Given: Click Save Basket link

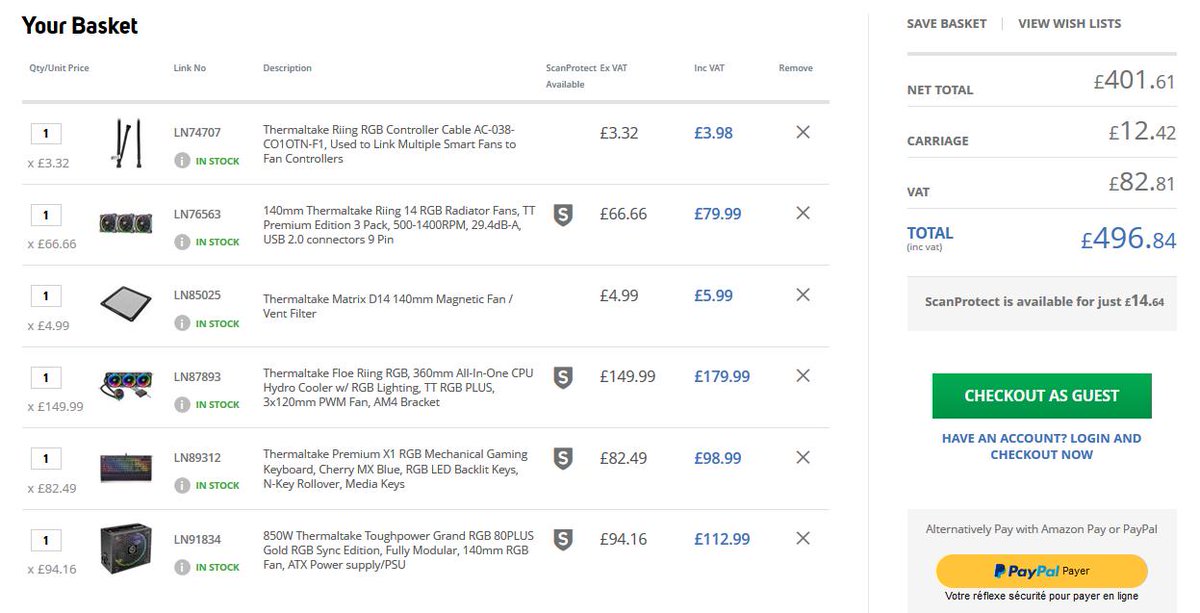Looking at the screenshot, I should click(946, 23).
